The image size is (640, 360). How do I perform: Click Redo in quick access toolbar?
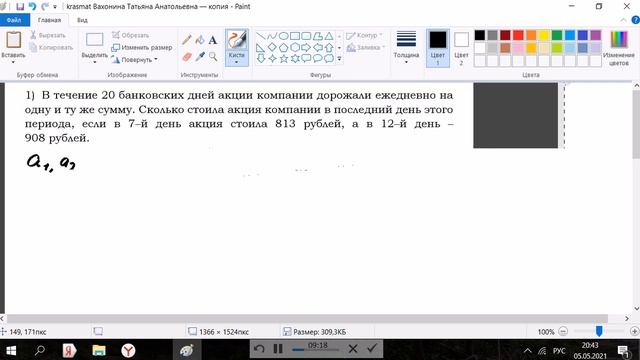[x=44, y=7]
